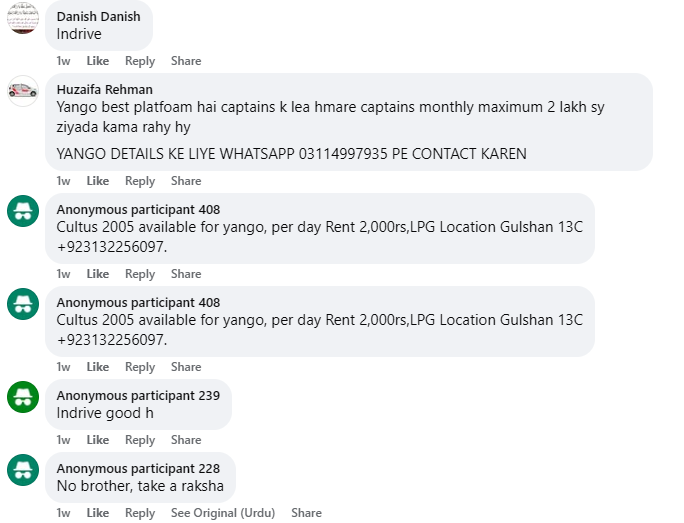Viewport: 684px width, 523px height.
Task: Click Anonymous participant 239 avatar icon
Action: [x=23, y=397]
